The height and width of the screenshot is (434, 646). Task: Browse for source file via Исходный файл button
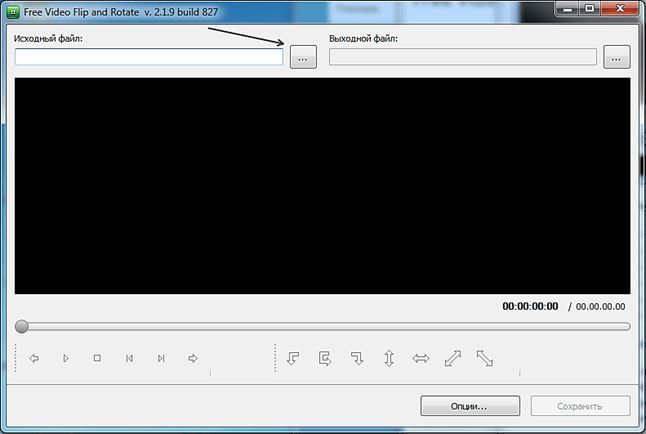coord(303,57)
